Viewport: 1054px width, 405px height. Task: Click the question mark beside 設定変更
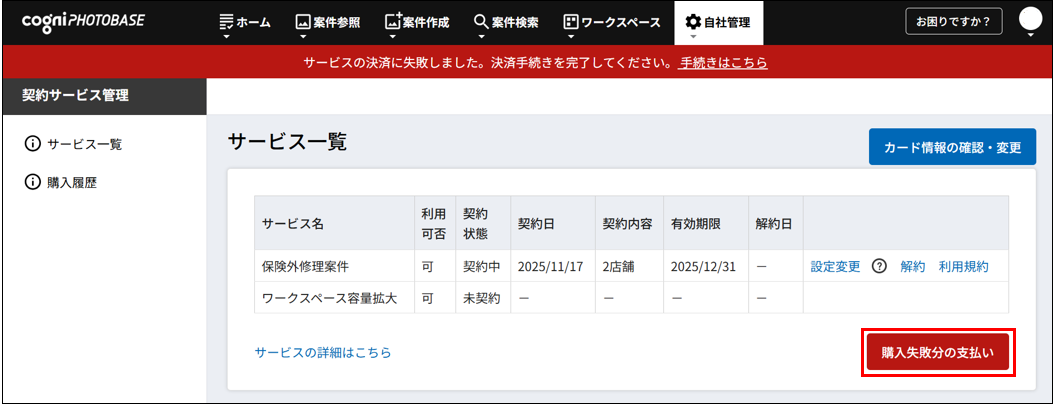(880, 267)
